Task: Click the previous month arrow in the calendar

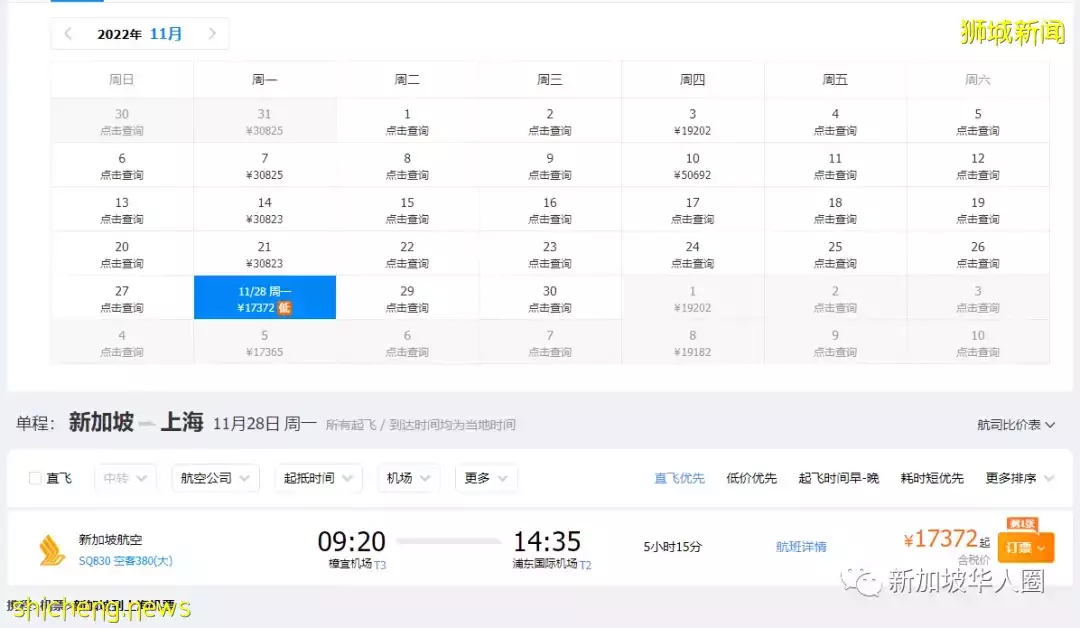Action: click(67, 33)
